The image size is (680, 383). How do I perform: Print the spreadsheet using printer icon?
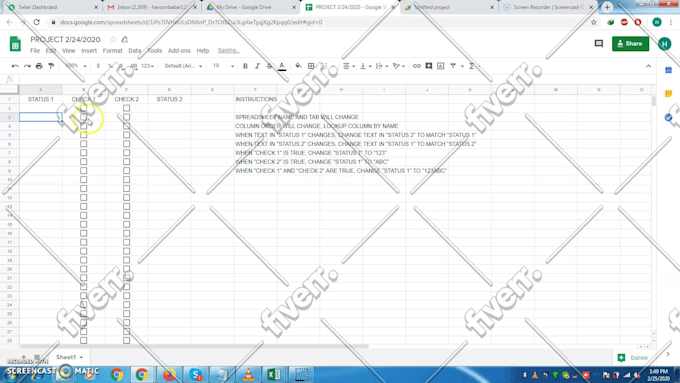(x=39, y=66)
